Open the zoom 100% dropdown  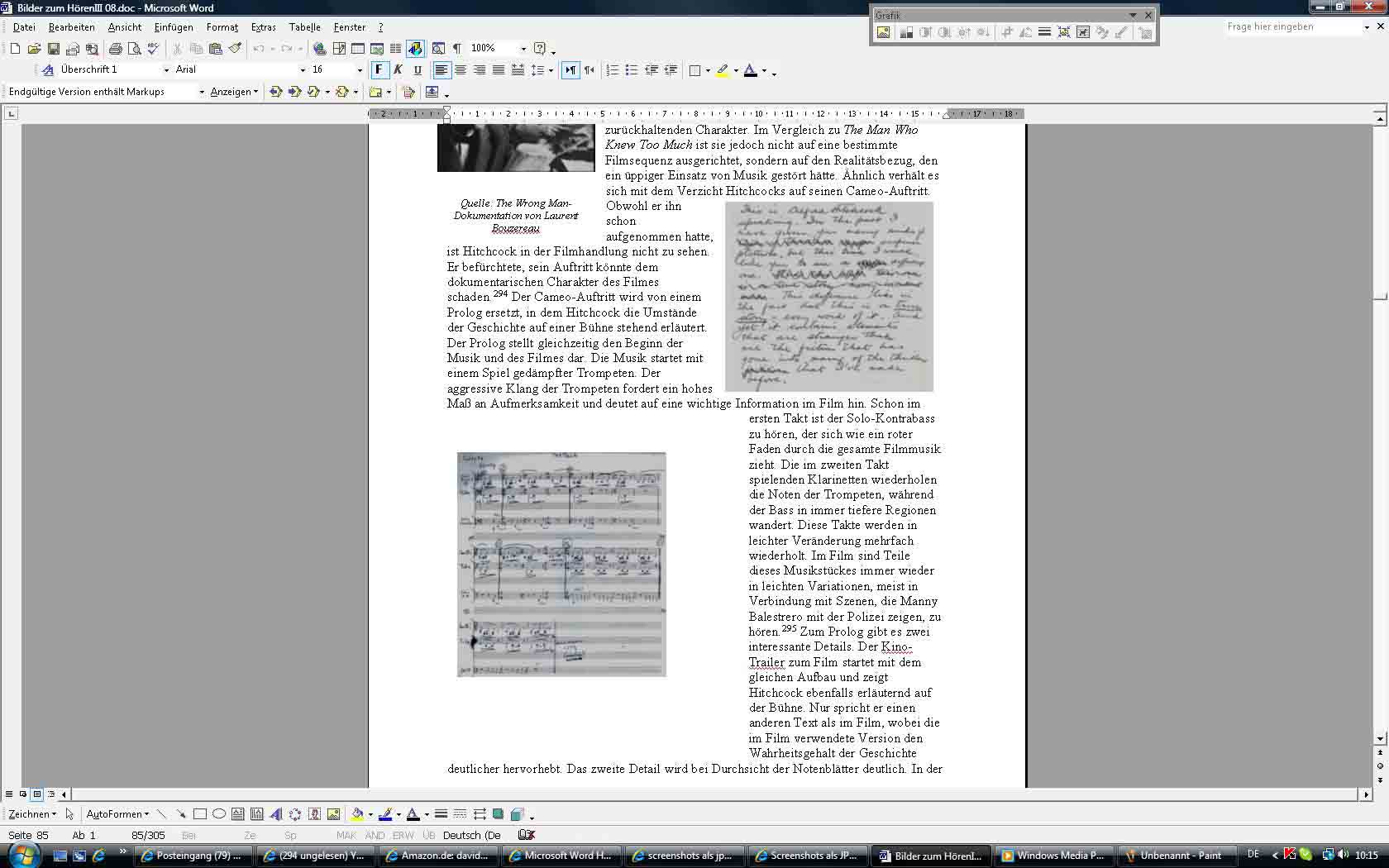tap(523, 49)
